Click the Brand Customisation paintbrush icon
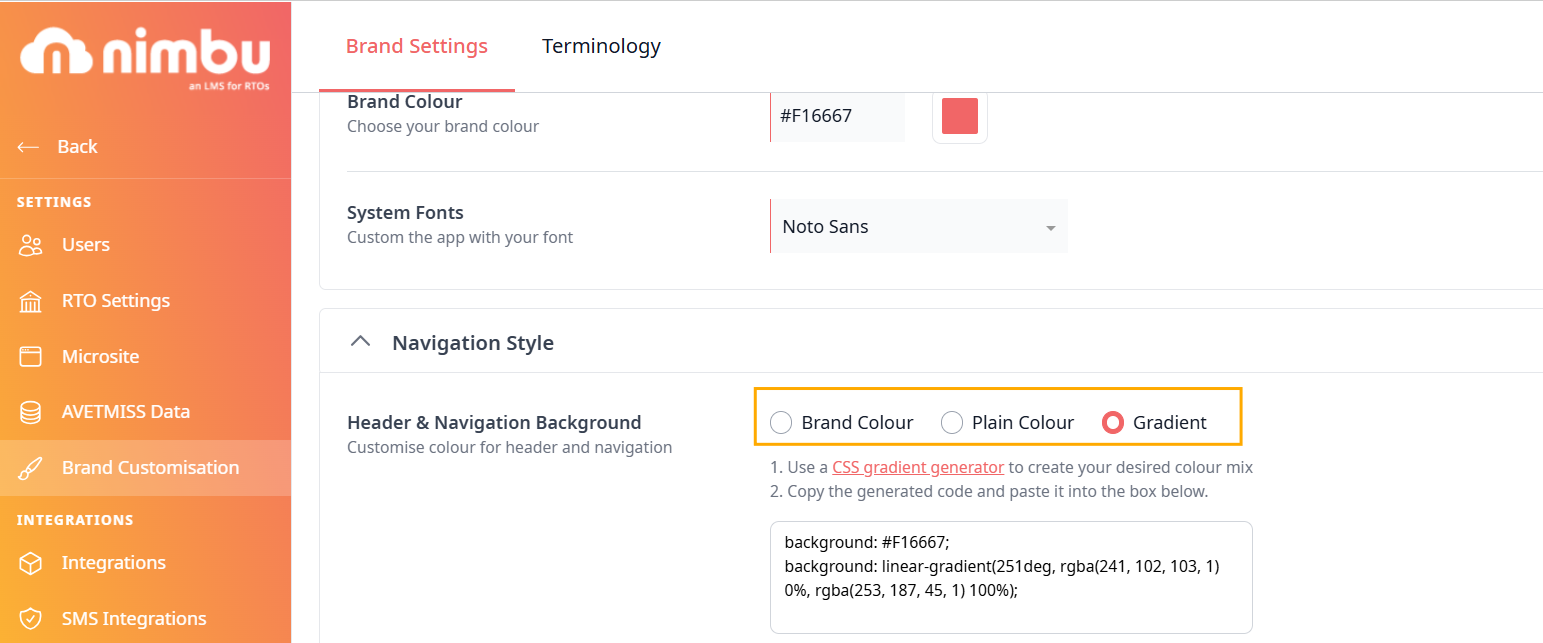The image size is (1543, 643). point(31,468)
